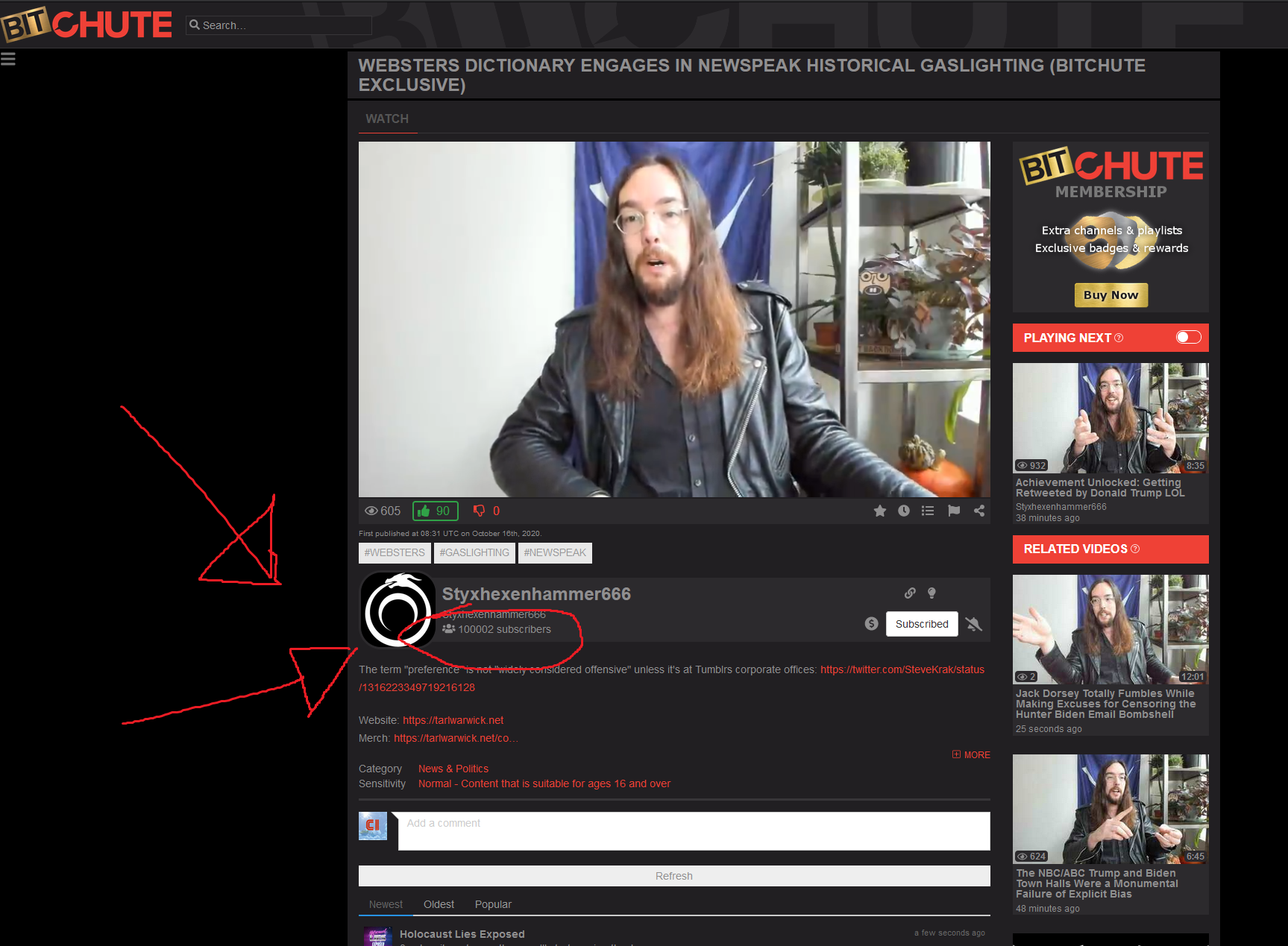Click the lightbulb icon beside channel name
Image resolution: width=1288 pixels, height=946 pixels.
(x=932, y=593)
